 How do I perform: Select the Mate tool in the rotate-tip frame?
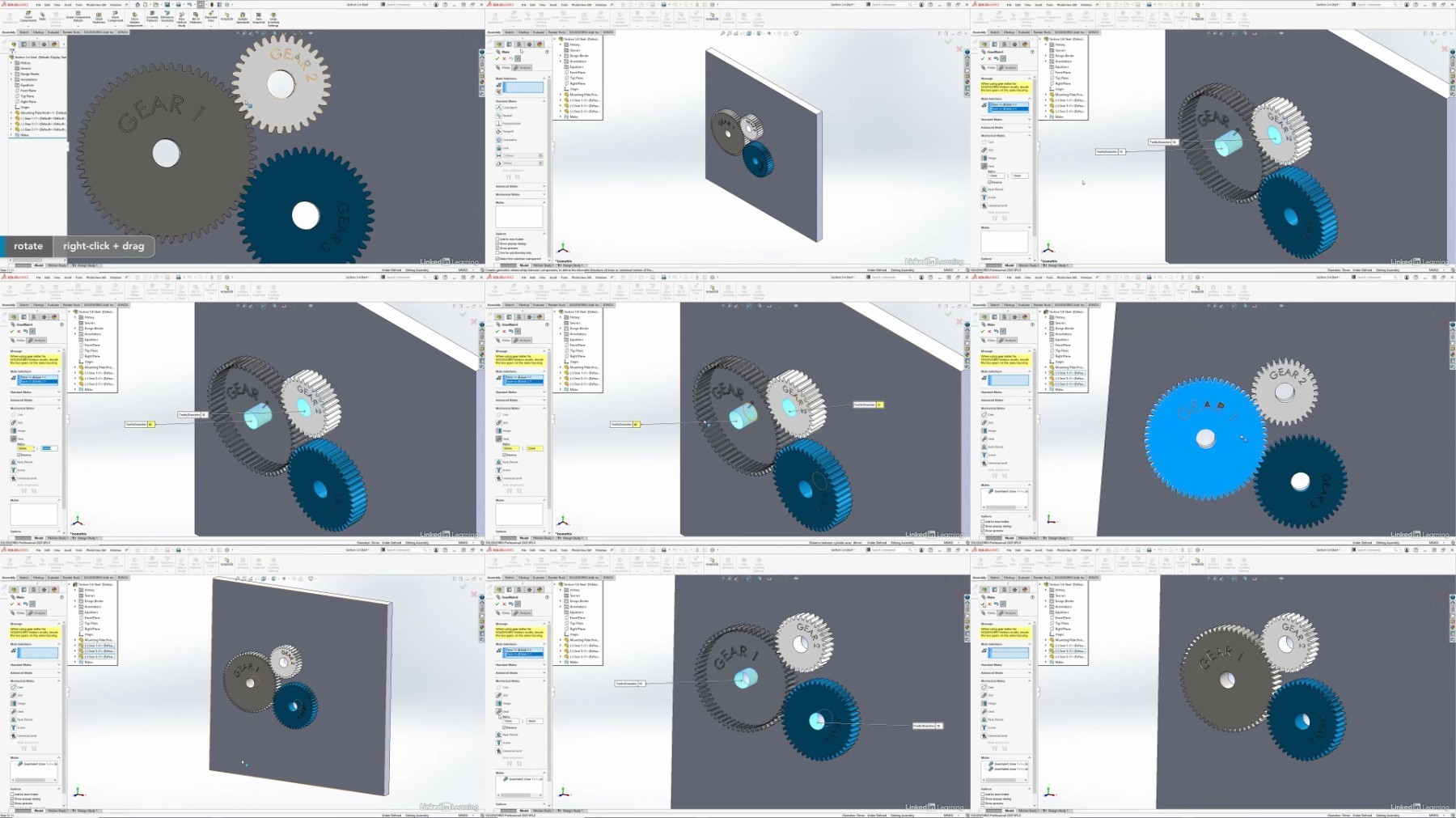pos(42,15)
